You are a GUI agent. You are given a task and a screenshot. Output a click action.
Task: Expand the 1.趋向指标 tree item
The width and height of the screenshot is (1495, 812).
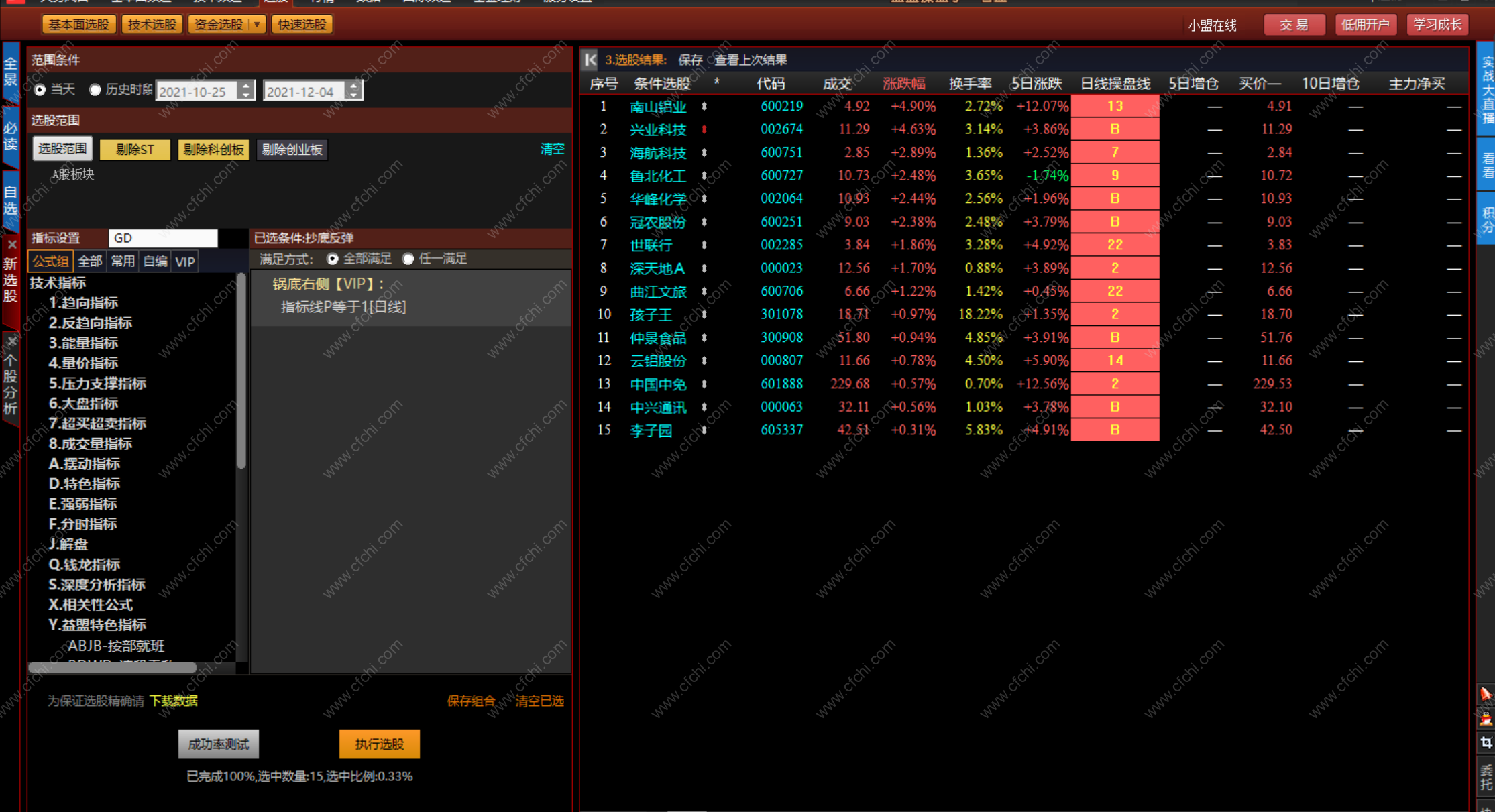pos(83,303)
